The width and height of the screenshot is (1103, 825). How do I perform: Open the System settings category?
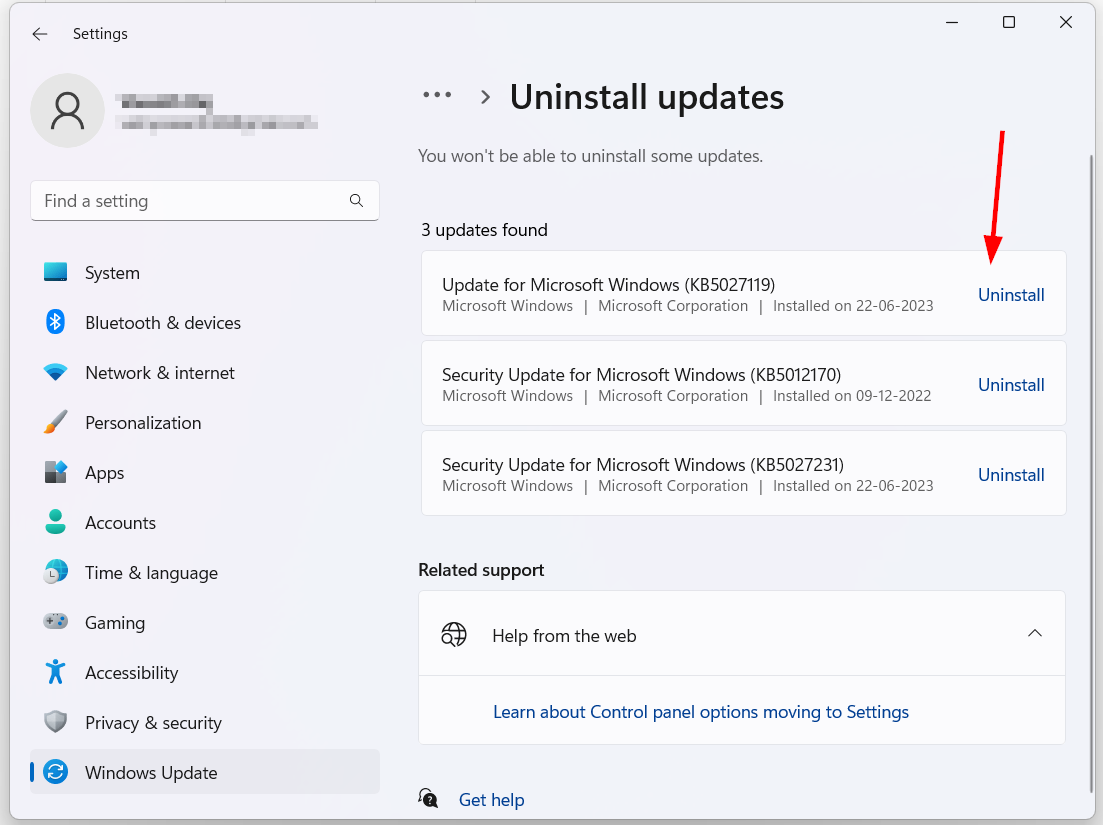click(204, 272)
